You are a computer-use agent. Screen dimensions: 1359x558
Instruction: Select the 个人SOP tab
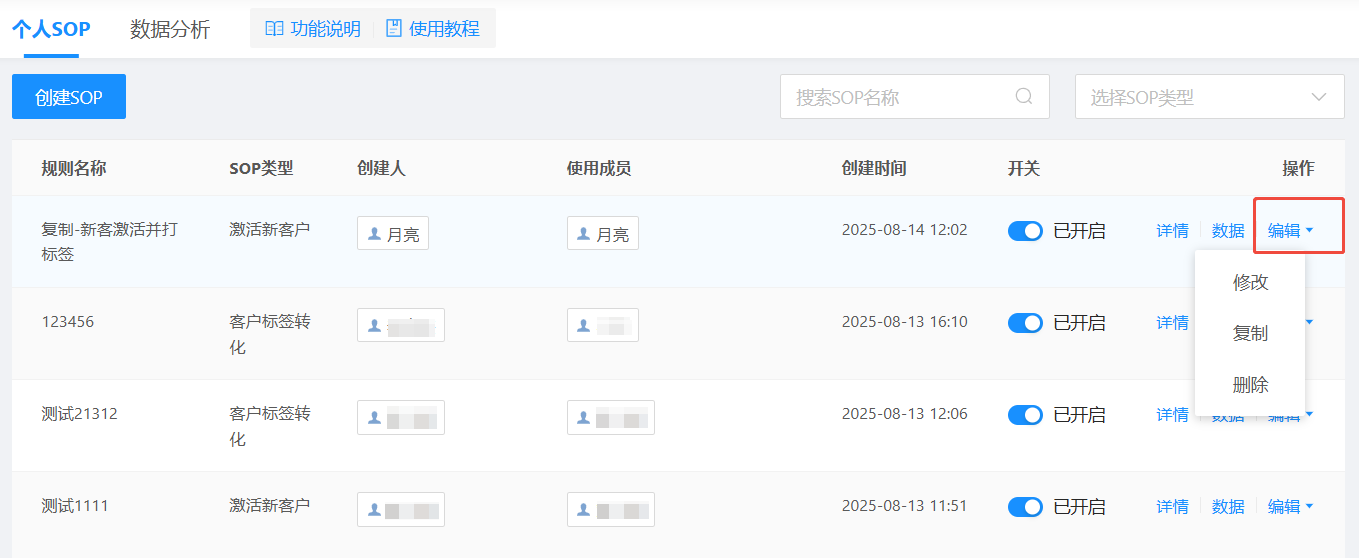[x=51, y=29]
